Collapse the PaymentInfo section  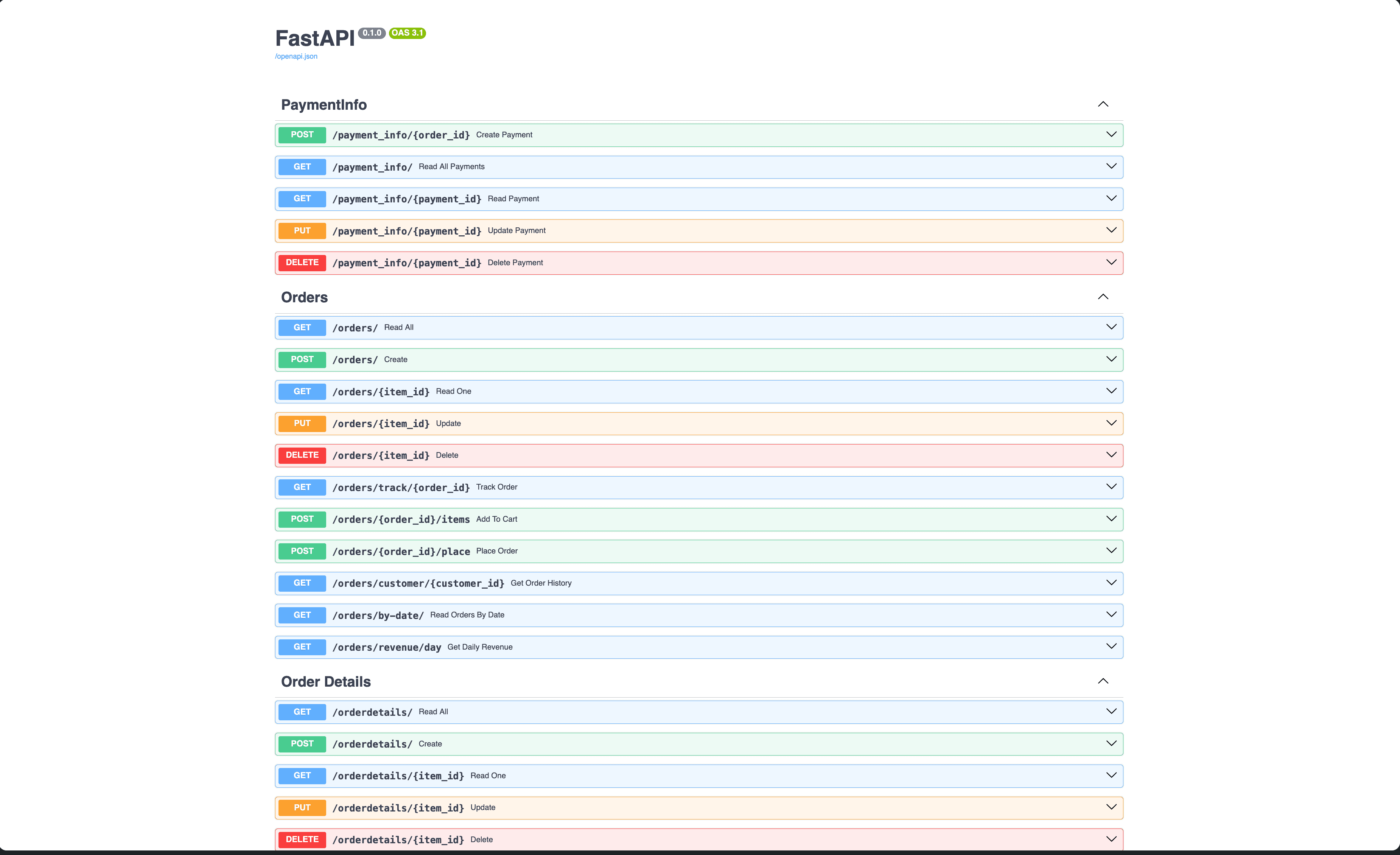click(x=1103, y=104)
